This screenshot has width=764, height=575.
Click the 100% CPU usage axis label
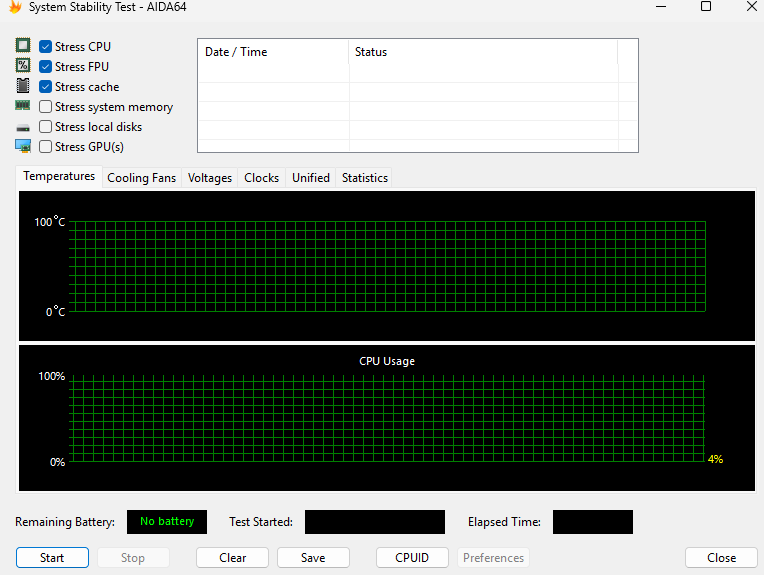coord(52,376)
